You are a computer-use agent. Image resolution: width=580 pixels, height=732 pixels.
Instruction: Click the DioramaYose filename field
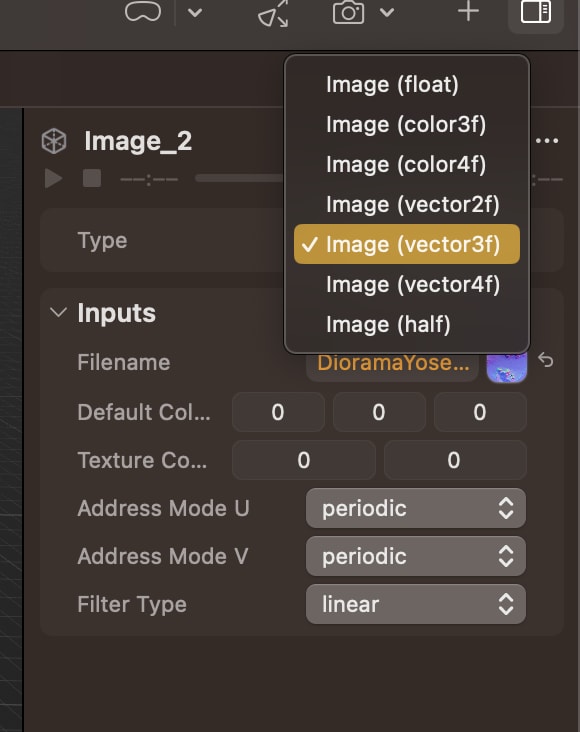click(392, 363)
